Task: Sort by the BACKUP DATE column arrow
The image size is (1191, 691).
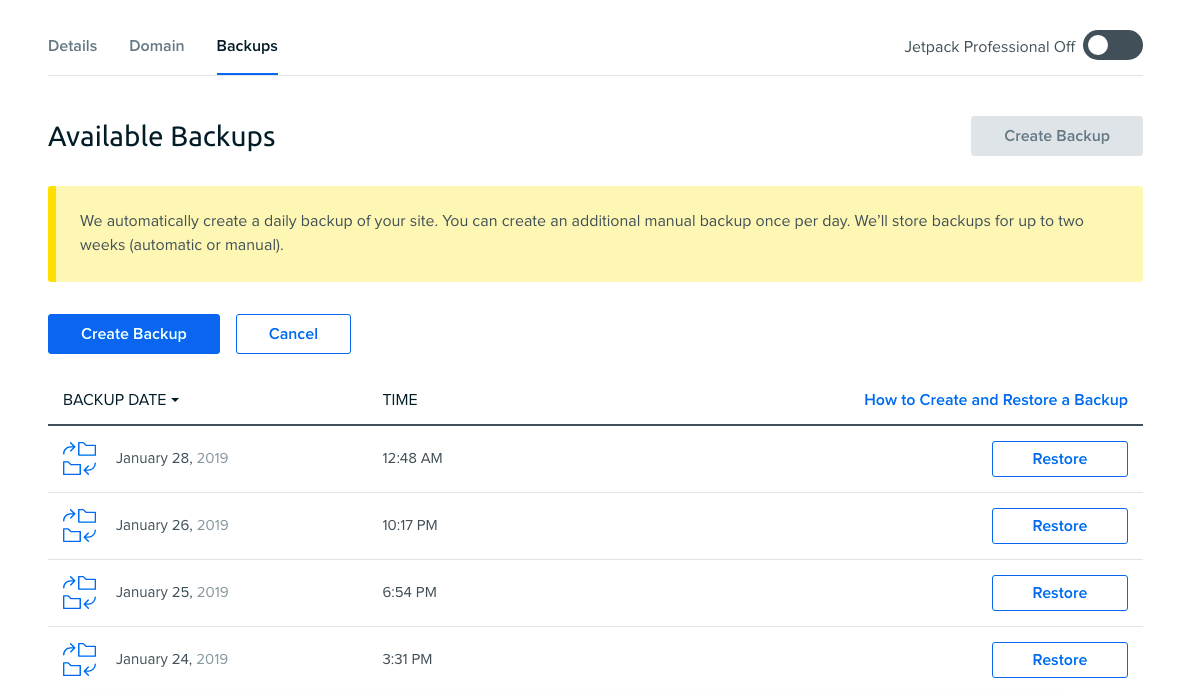Action: point(175,401)
